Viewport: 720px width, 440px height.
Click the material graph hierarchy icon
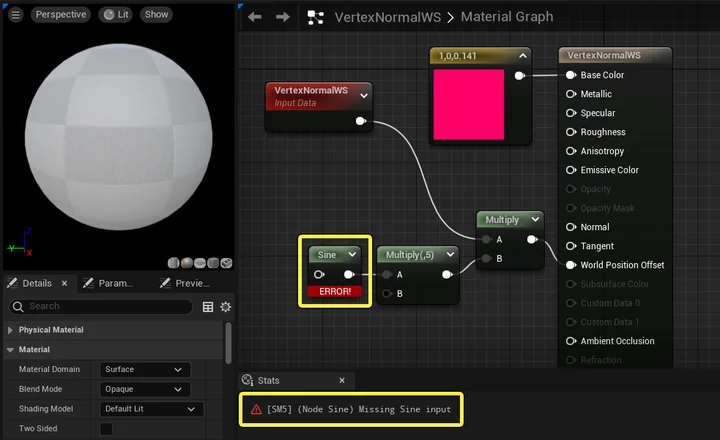pos(315,17)
